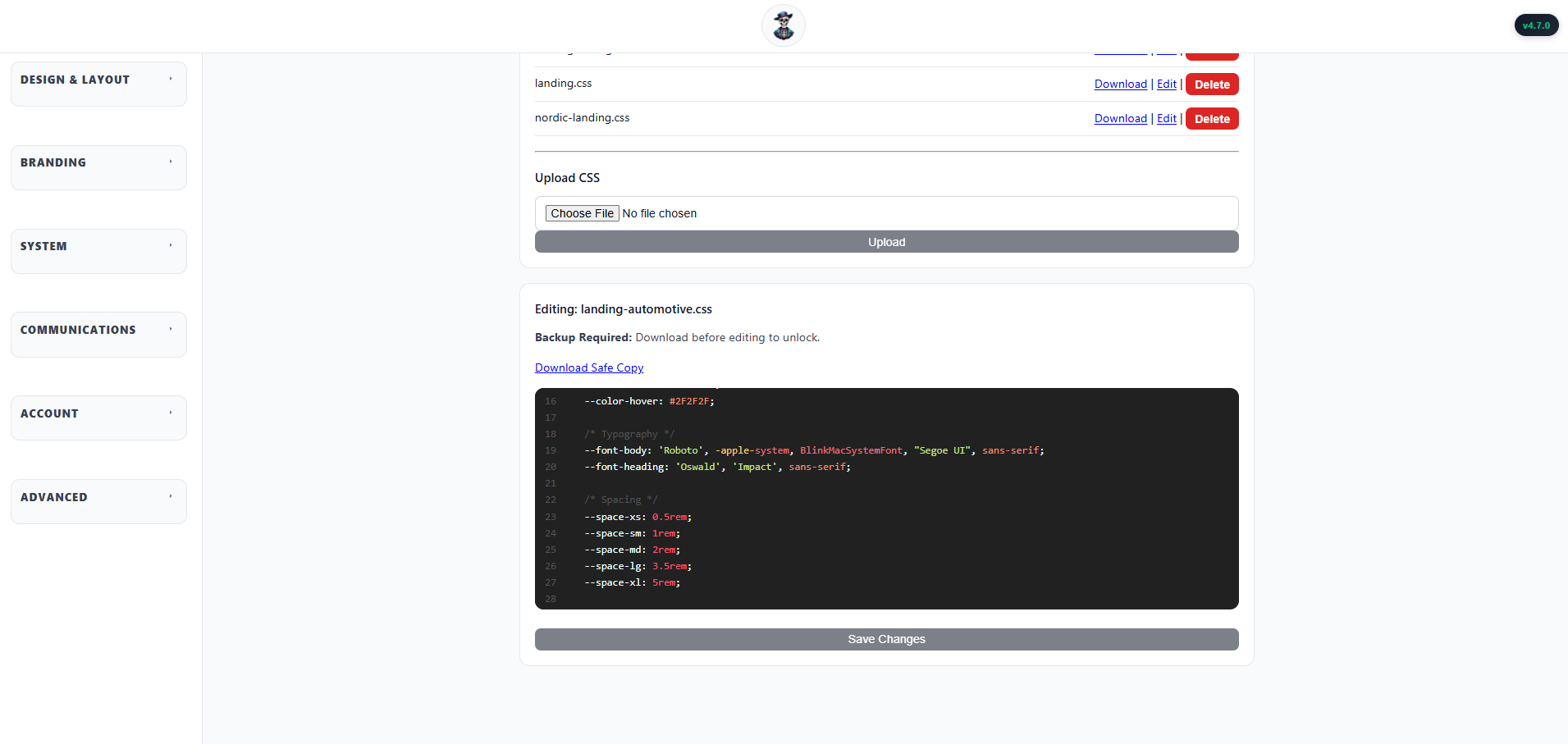Screen dimensions: 1568x744
Task: Download the nordic-landing.css file
Action: pos(1120,119)
